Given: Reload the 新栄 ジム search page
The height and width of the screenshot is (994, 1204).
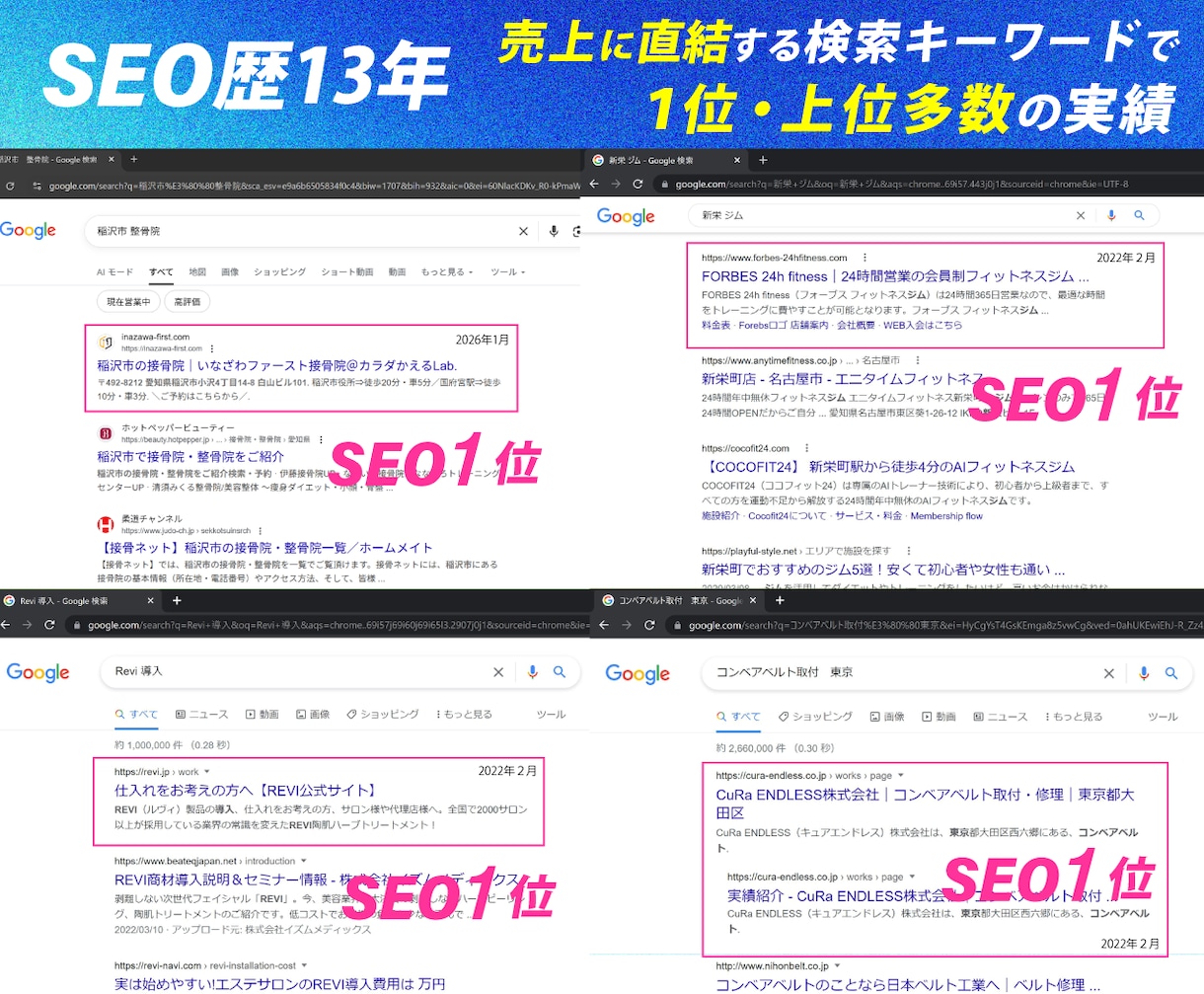Looking at the screenshot, I should (x=638, y=185).
